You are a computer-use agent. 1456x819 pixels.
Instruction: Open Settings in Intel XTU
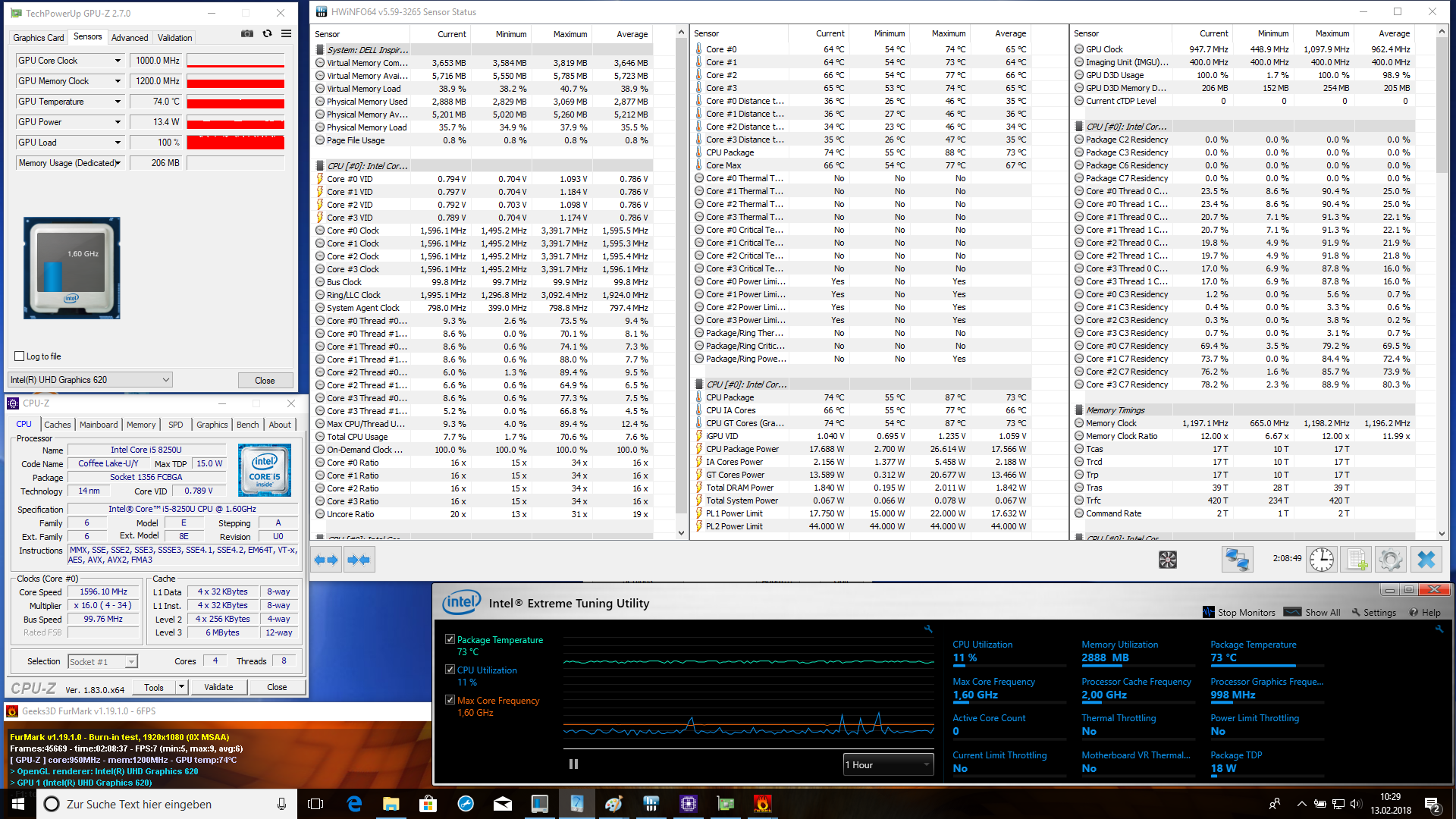(1373, 612)
